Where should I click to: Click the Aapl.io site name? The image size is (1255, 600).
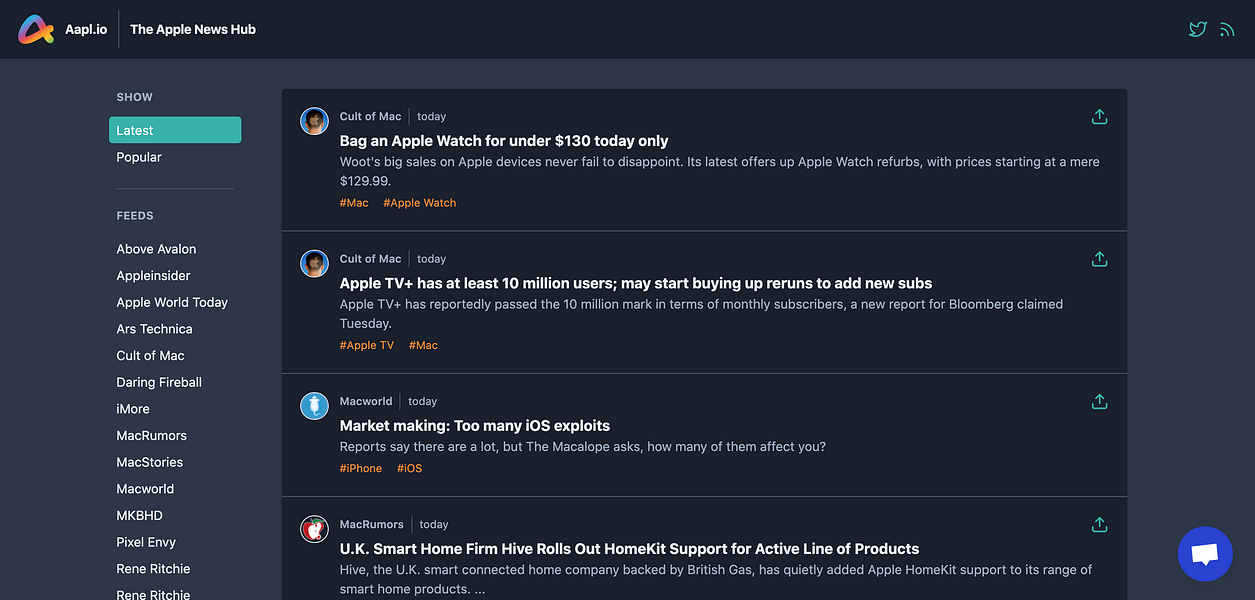[x=86, y=29]
